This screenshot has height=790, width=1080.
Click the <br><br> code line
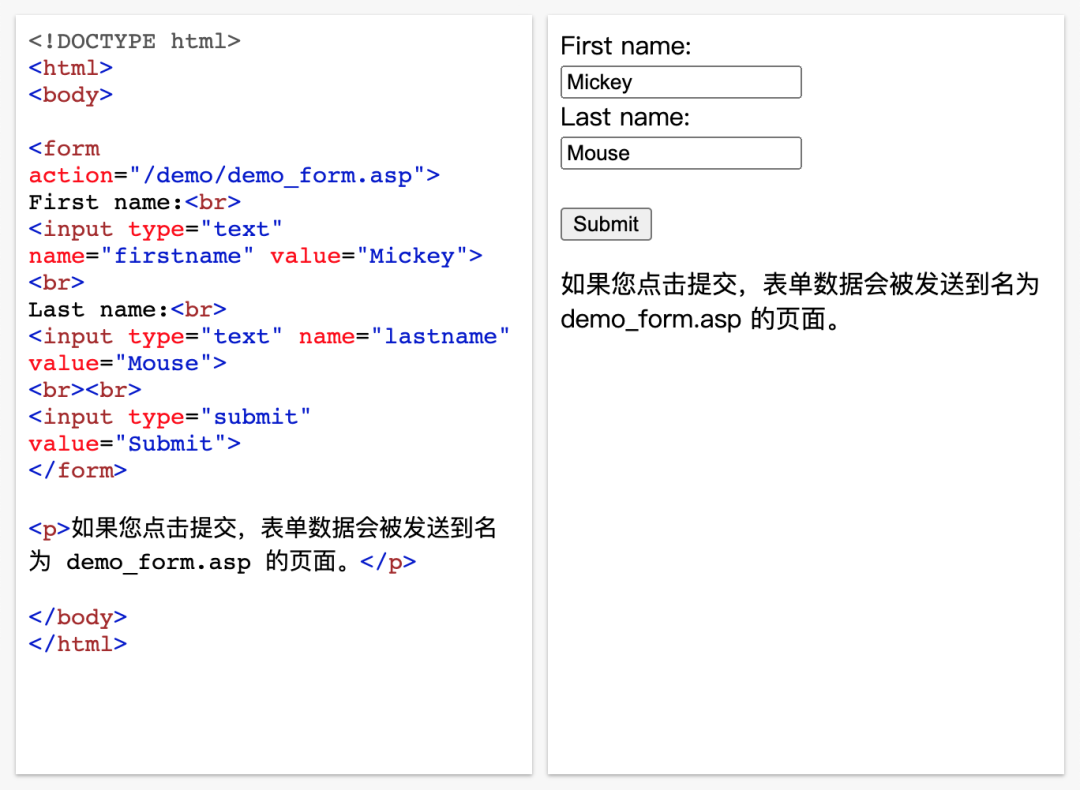pos(85,391)
